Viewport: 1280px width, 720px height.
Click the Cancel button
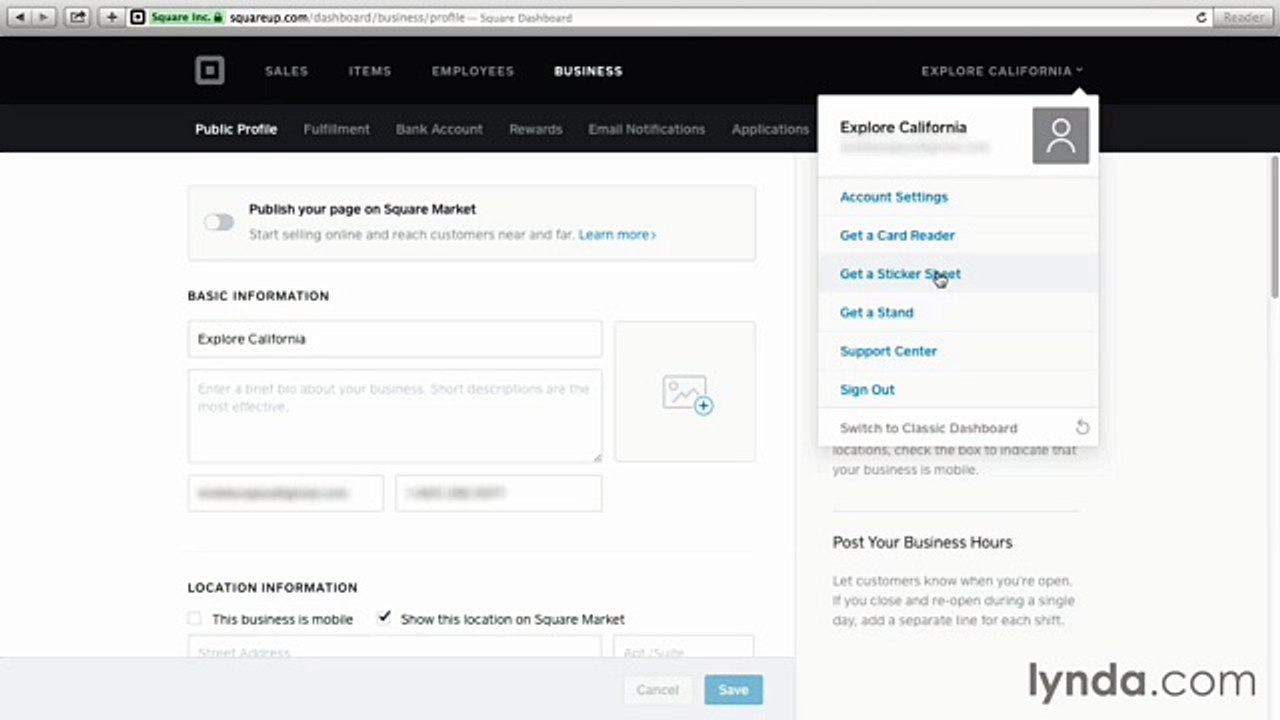(x=657, y=690)
